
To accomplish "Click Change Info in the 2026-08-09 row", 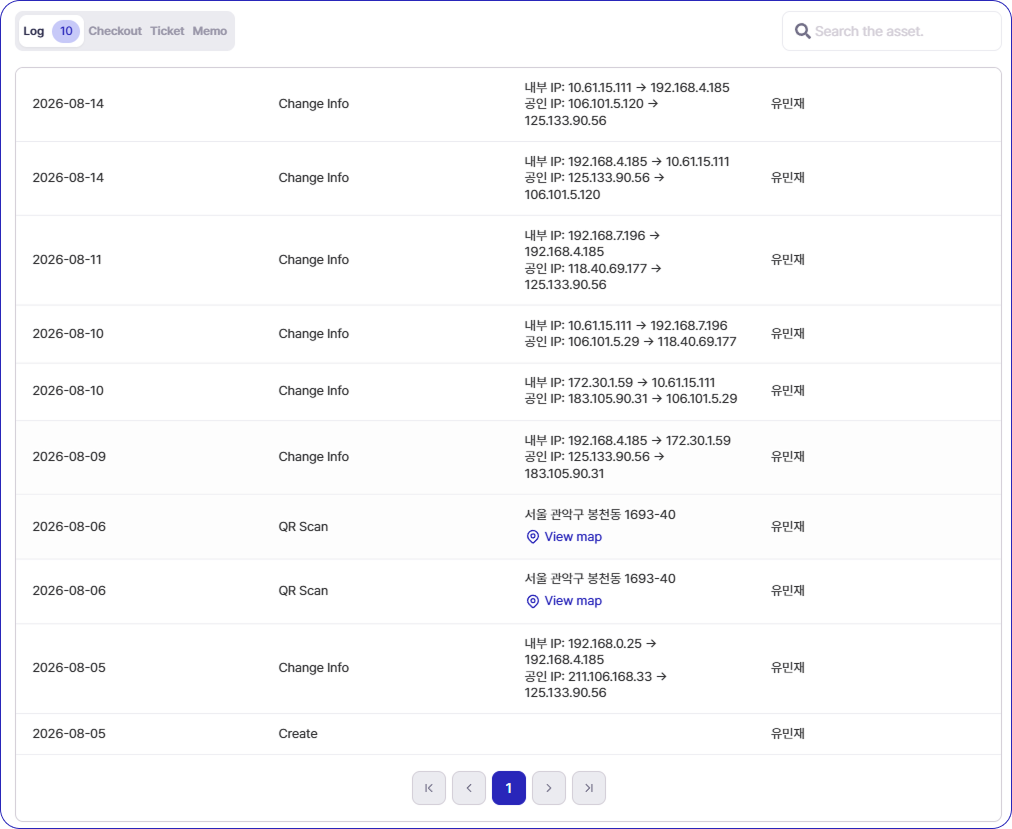I will (x=314, y=456).
